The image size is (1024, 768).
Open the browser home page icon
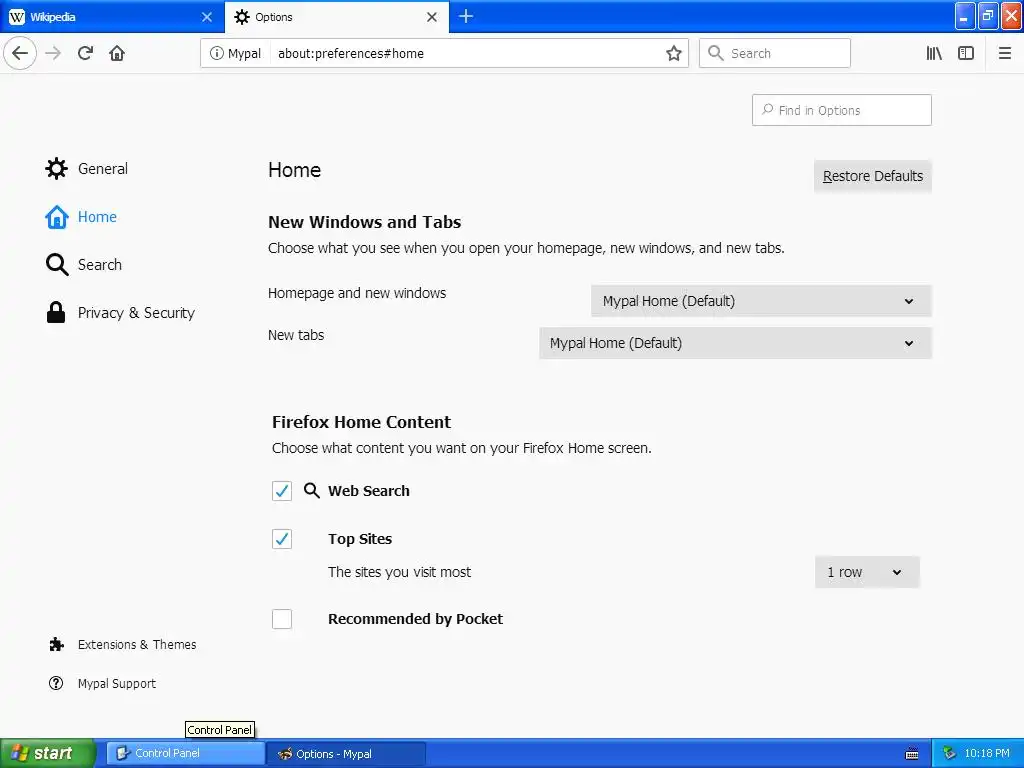117,53
